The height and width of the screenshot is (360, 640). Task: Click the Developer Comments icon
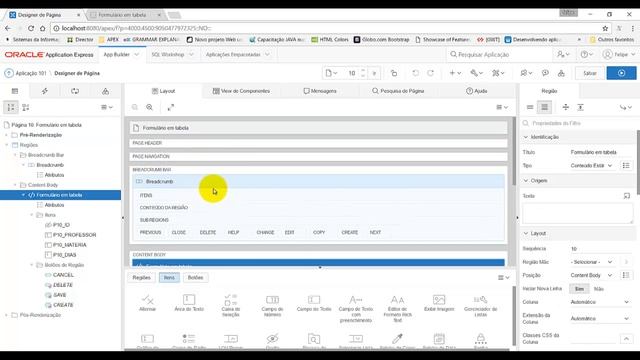(545, 73)
